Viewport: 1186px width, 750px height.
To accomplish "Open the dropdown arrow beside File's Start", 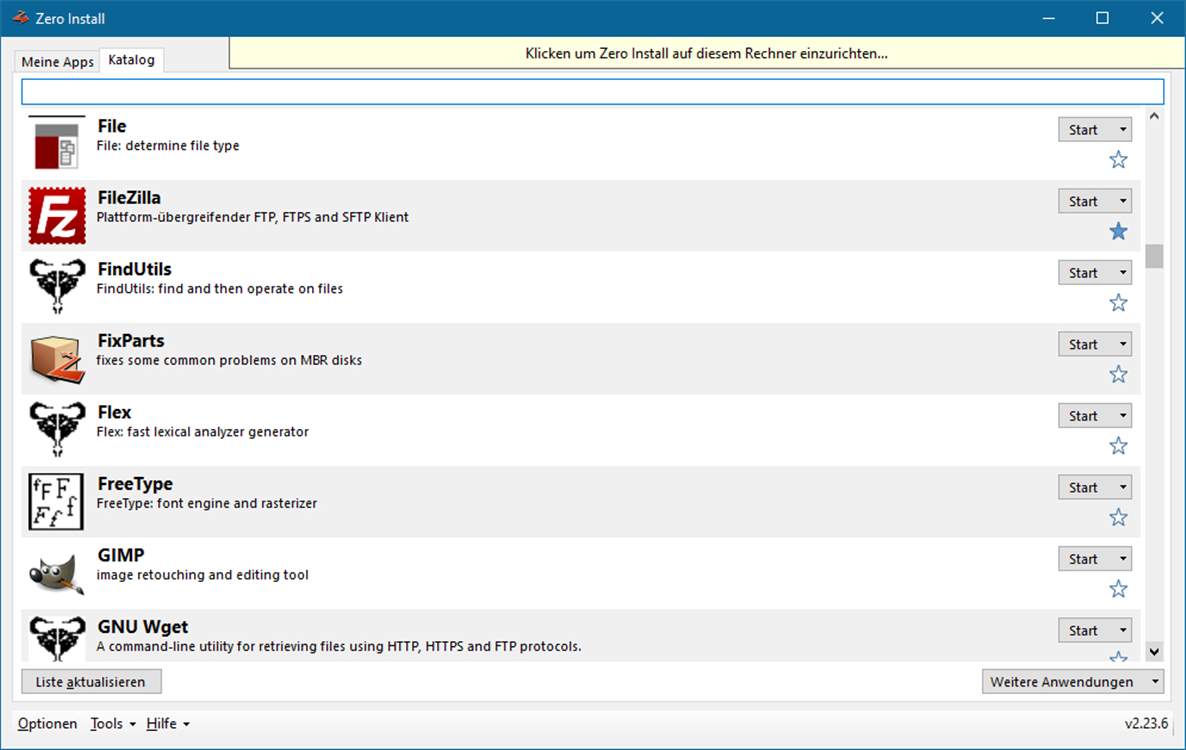I will (x=1123, y=129).
